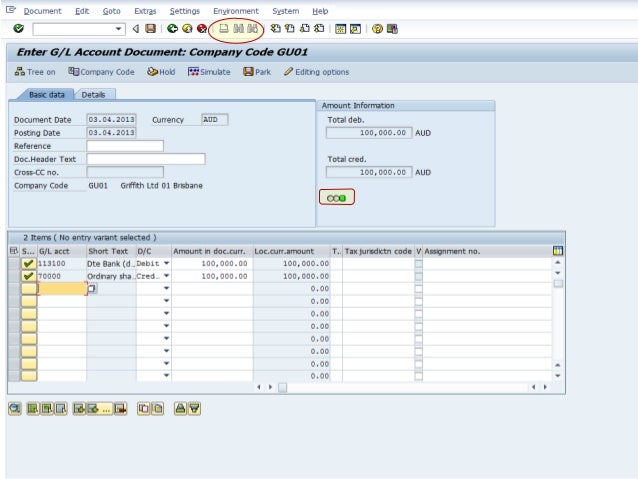Click the Park button
The width and height of the screenshot is (638, 479).
tap(257, 72)
